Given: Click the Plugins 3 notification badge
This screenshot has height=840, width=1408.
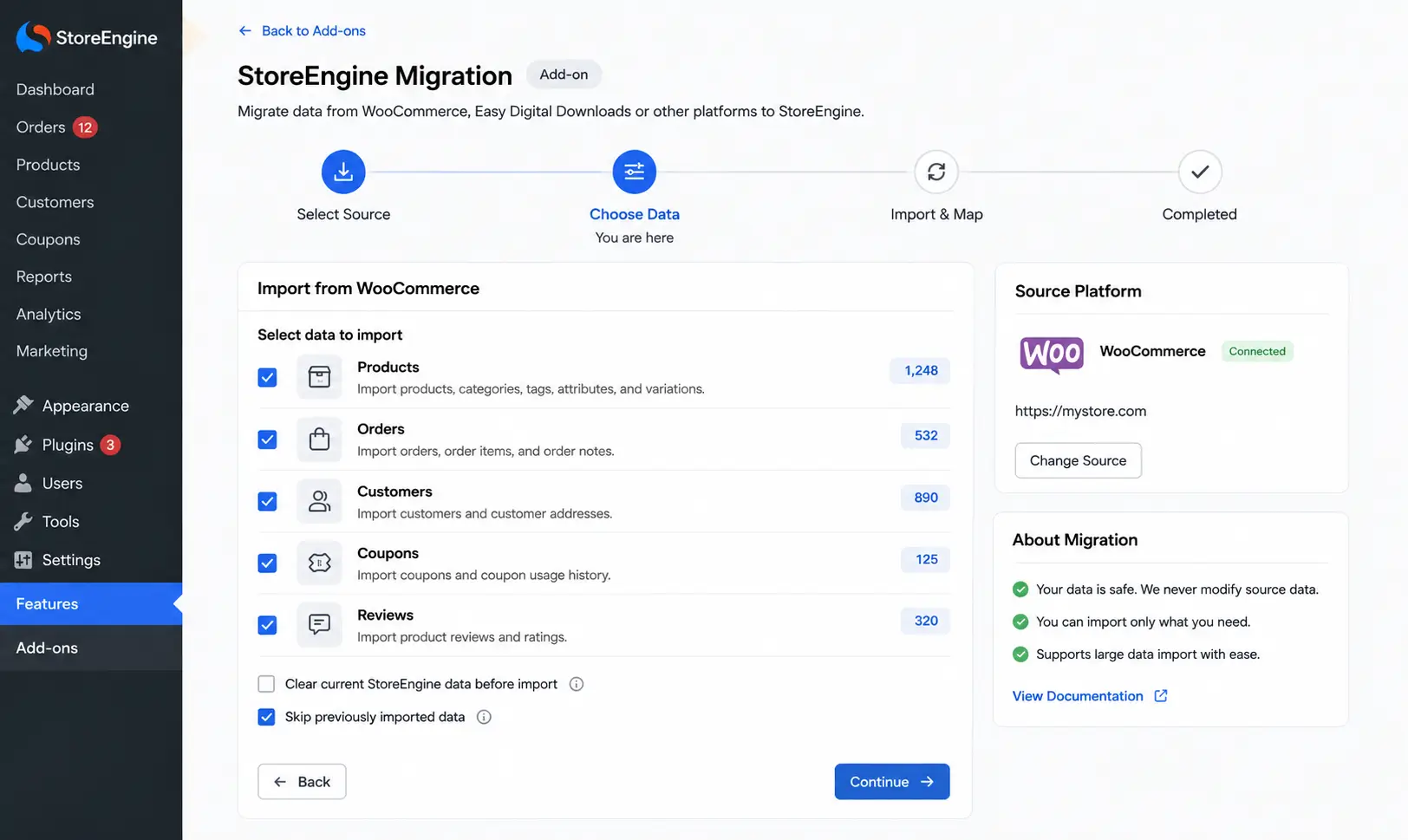Looking at the screenshot, I should point(110,445).
